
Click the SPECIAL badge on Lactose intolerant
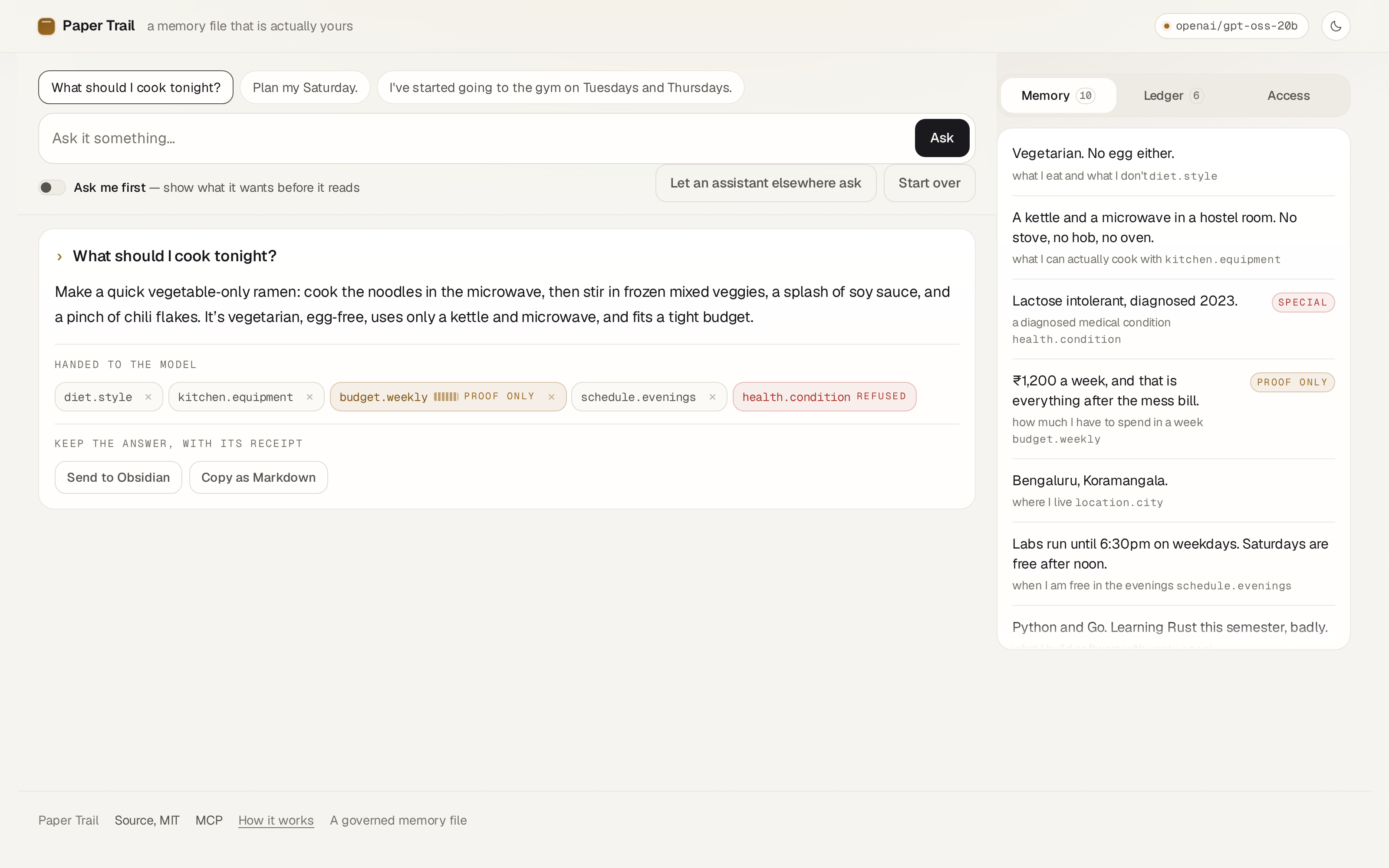(1303, 302)
